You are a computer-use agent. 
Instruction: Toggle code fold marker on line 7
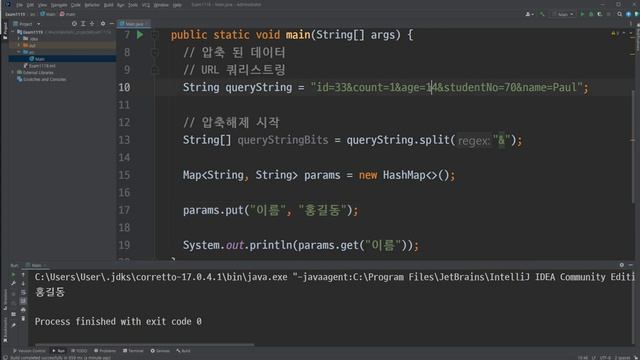(x=155, y=35)
